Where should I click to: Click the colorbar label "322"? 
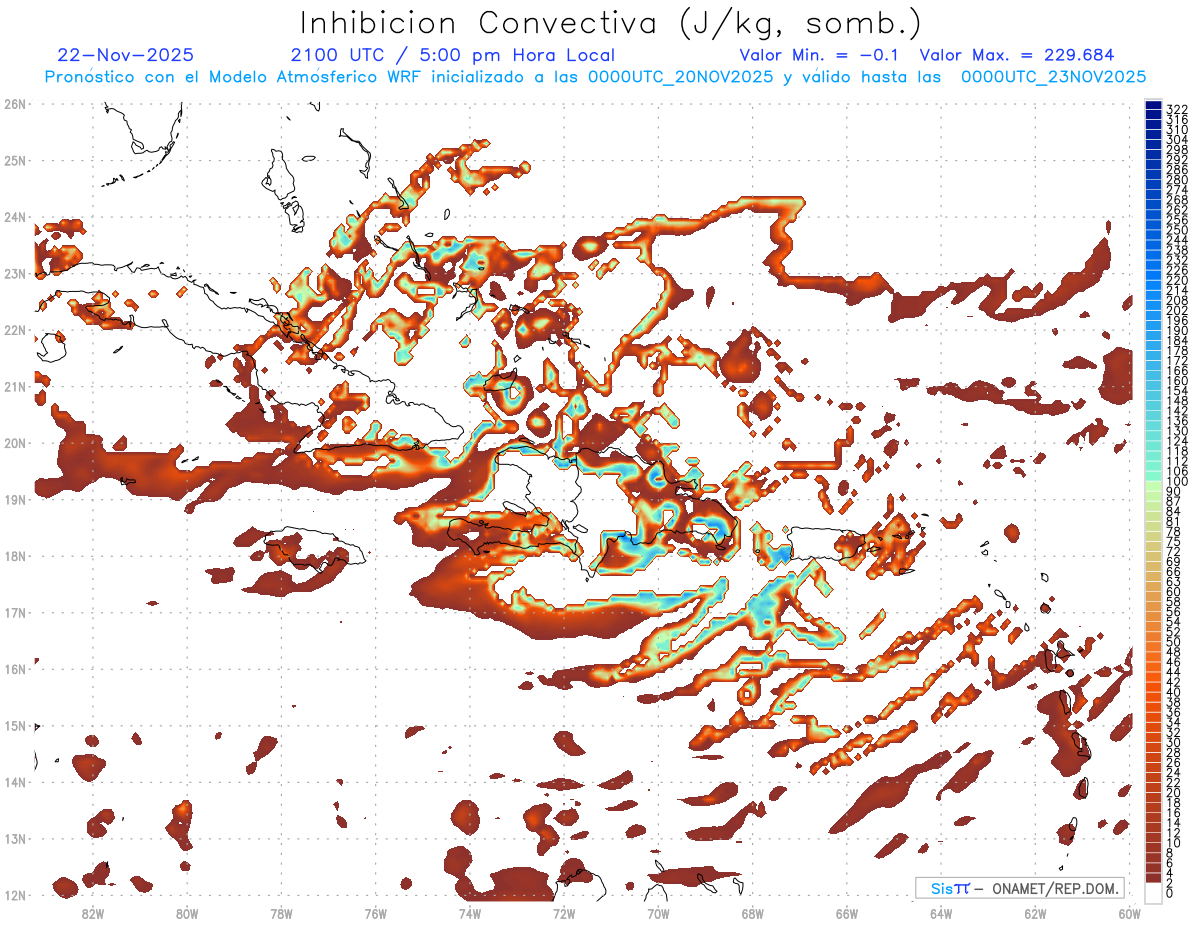point(1176,109)
